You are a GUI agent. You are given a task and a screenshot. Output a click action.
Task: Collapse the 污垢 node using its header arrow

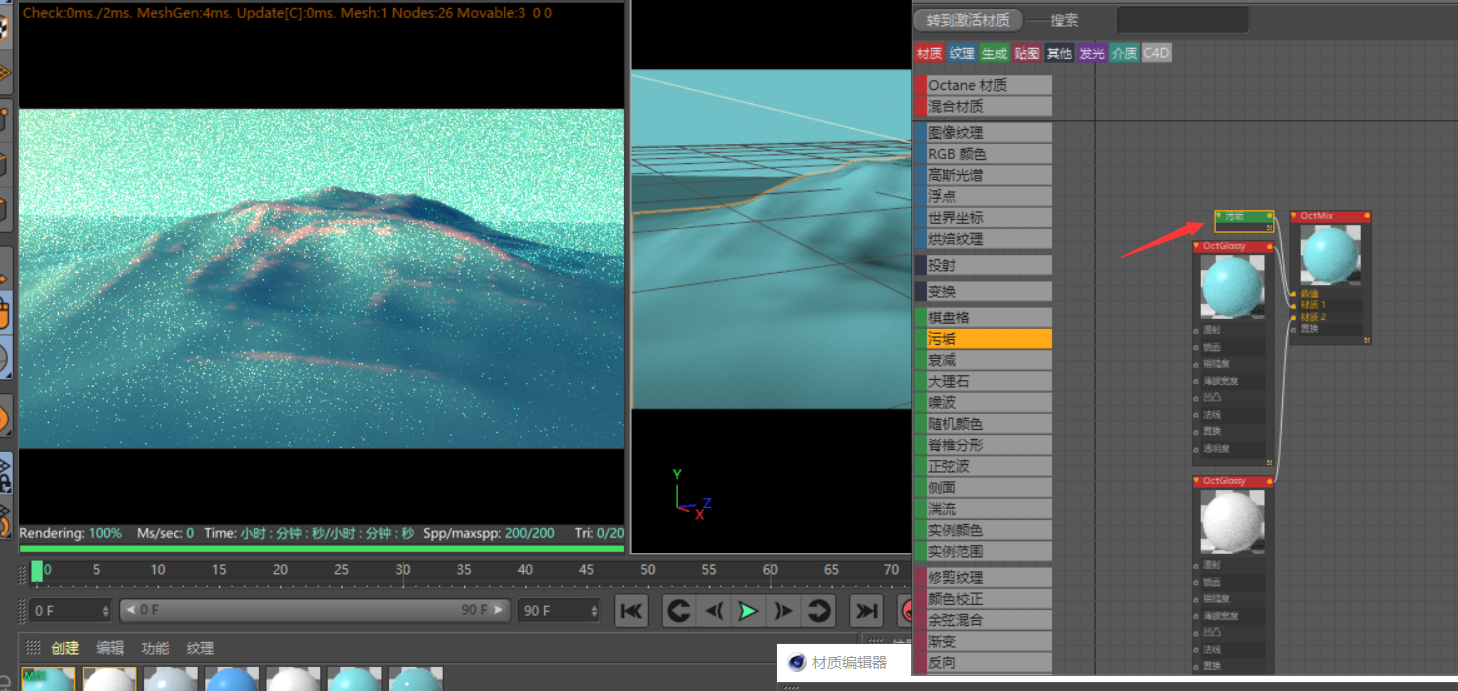point(1221,215)
